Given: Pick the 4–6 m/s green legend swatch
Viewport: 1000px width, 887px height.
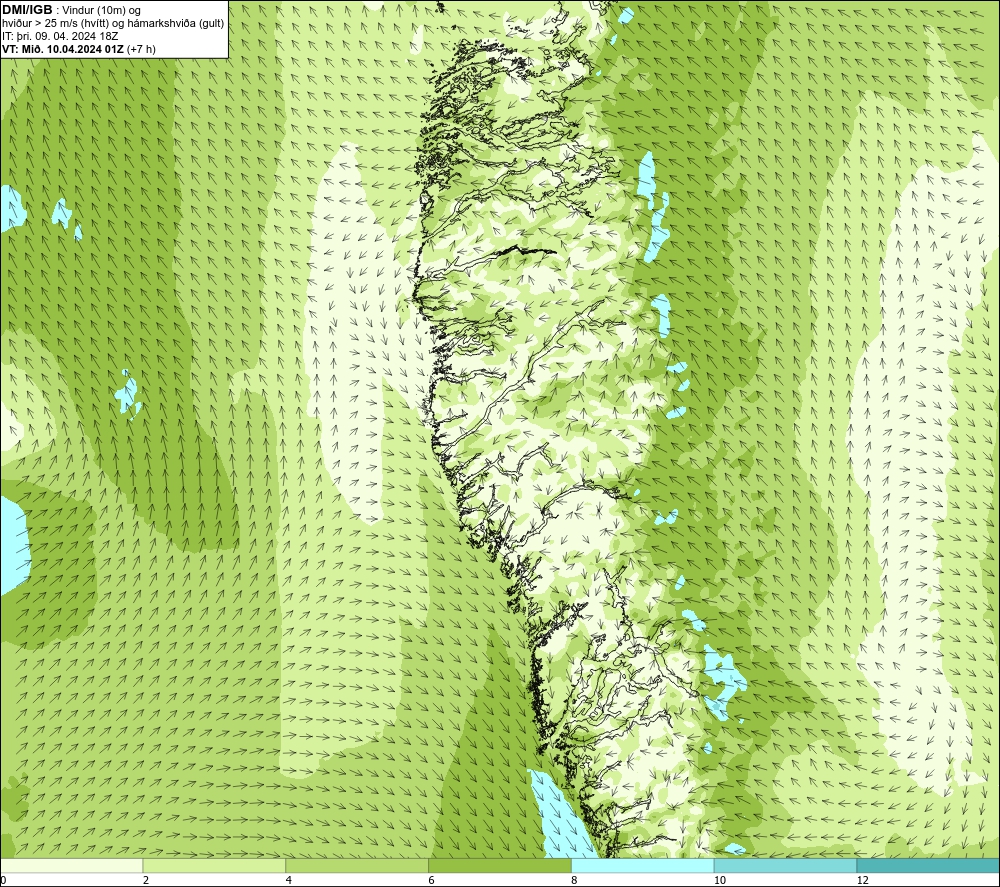Looking at the screenshot, I should [357, 866].
